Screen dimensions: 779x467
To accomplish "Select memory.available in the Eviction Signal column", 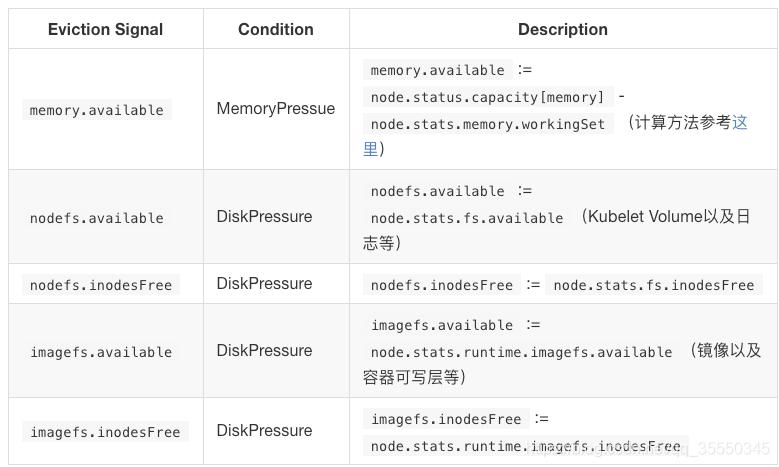I will point(97,110).
